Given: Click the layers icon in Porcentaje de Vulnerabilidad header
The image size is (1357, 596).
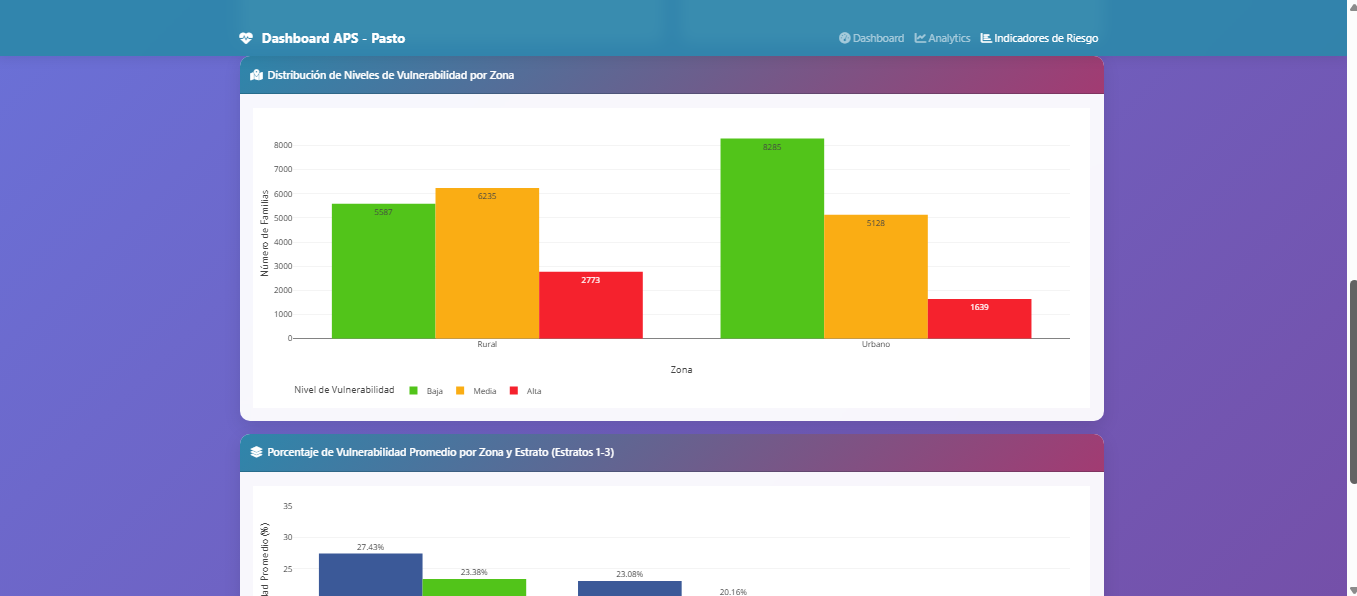Looking at the screenshot, I should point(256,452).
